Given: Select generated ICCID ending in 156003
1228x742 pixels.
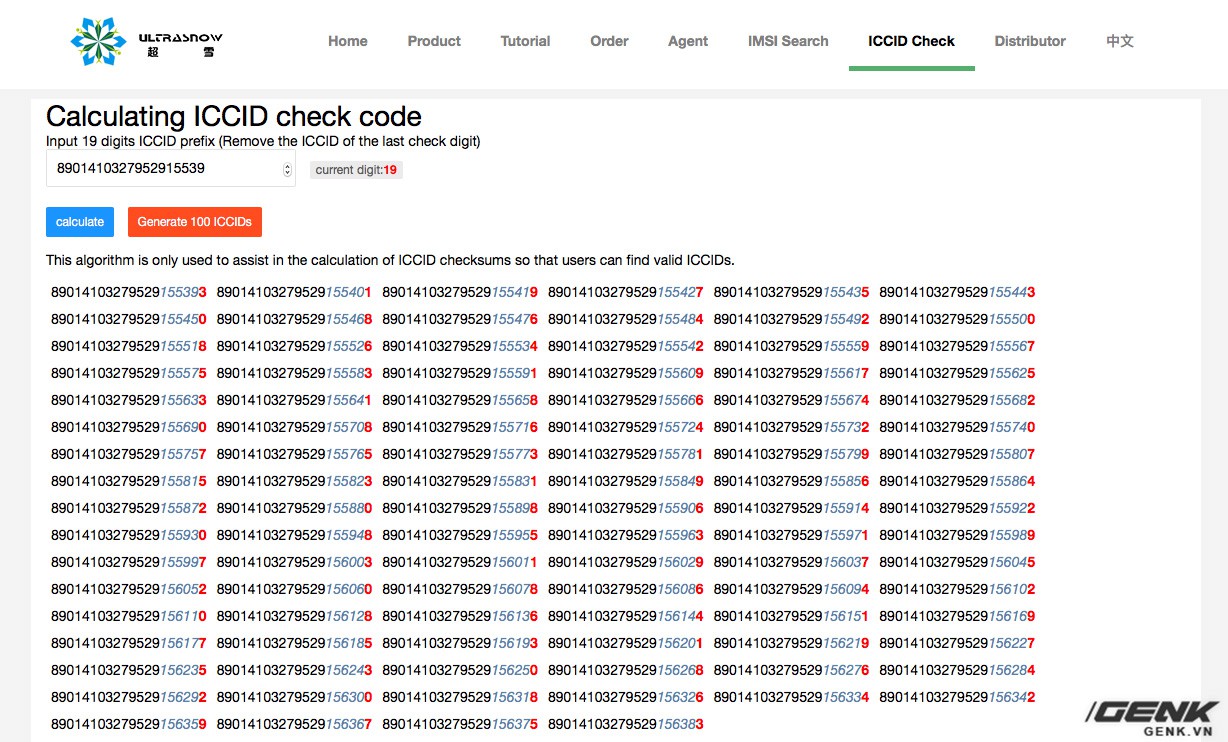Looking at the screenshot, I should pos(294,563).
